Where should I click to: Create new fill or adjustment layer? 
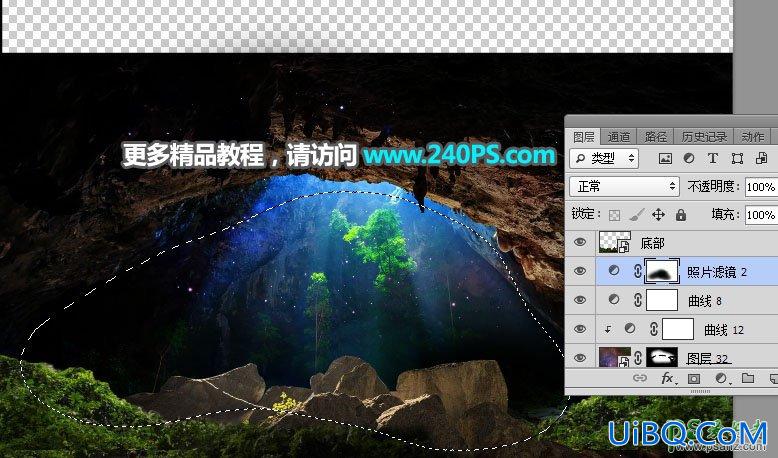pyautogui.click(x=721, y=379)
